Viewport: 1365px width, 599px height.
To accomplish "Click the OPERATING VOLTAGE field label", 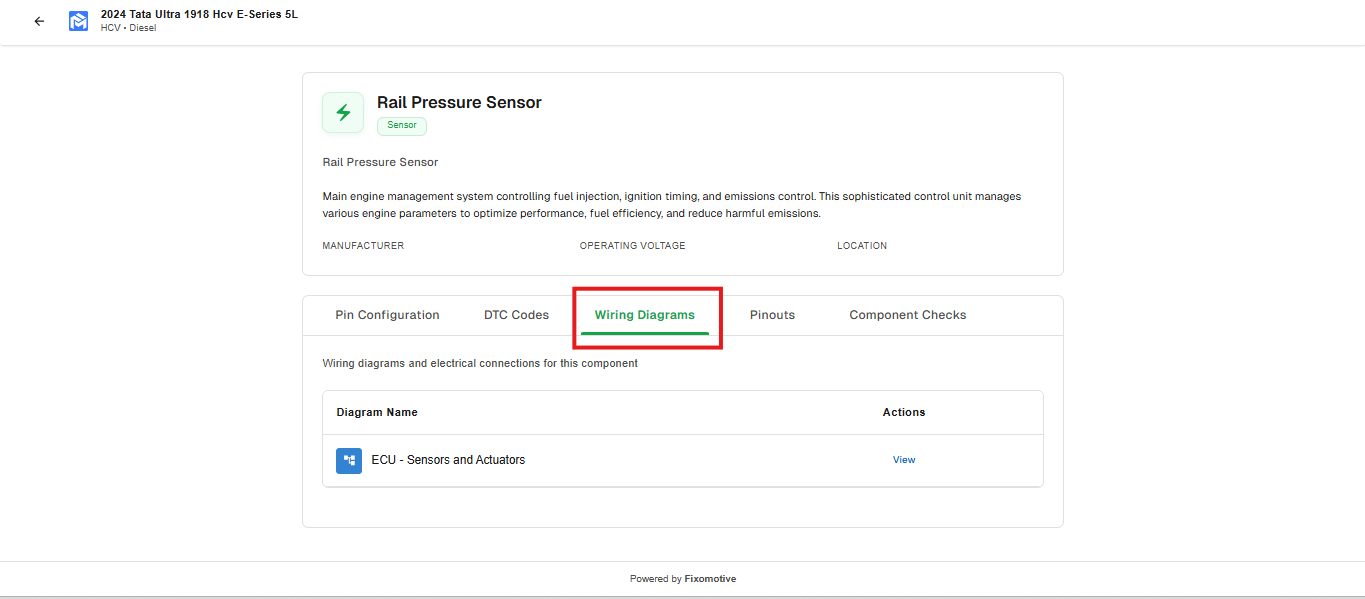I will click(632, 245).
